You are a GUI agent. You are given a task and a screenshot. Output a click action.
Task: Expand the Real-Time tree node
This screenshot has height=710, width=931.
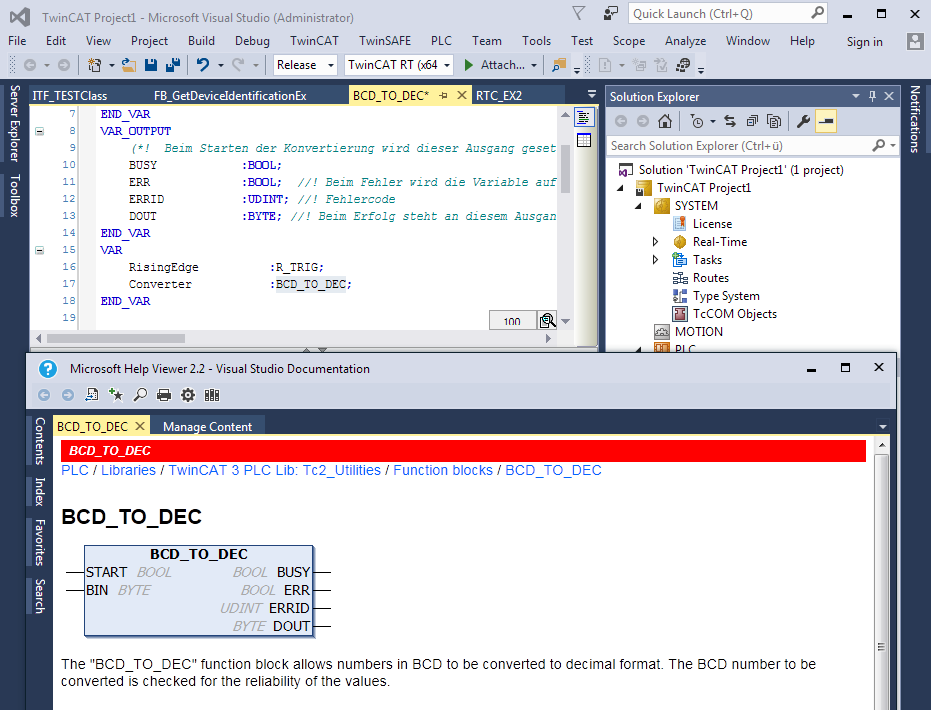(656, 242)
